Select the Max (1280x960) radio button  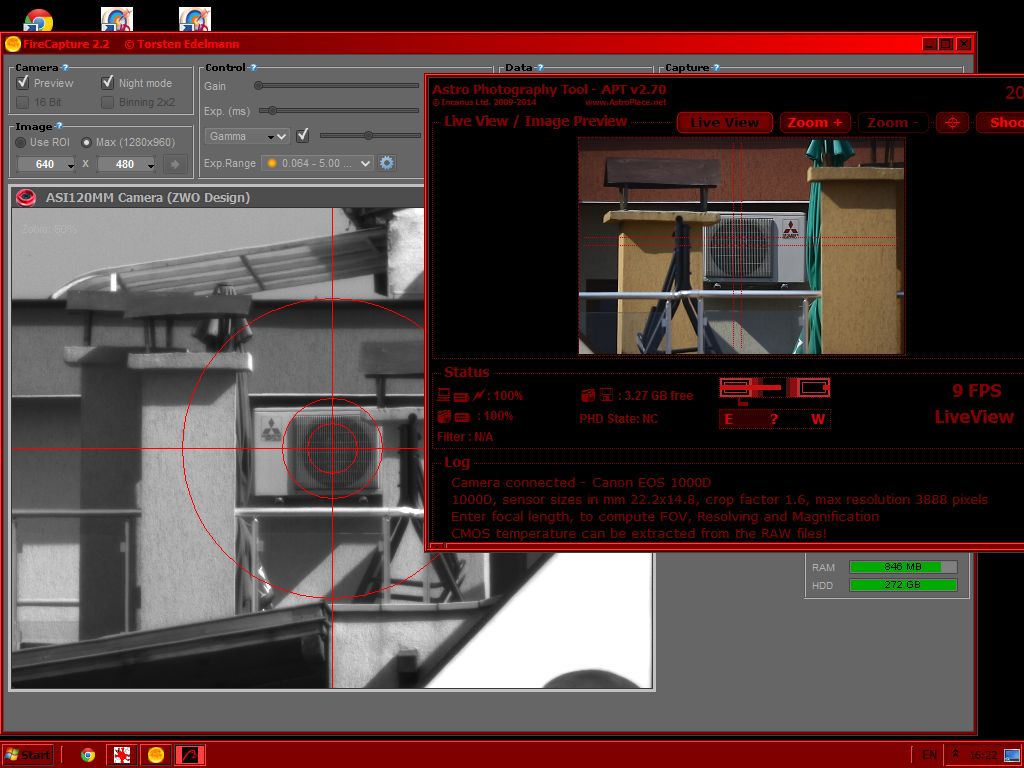point(86,142)
